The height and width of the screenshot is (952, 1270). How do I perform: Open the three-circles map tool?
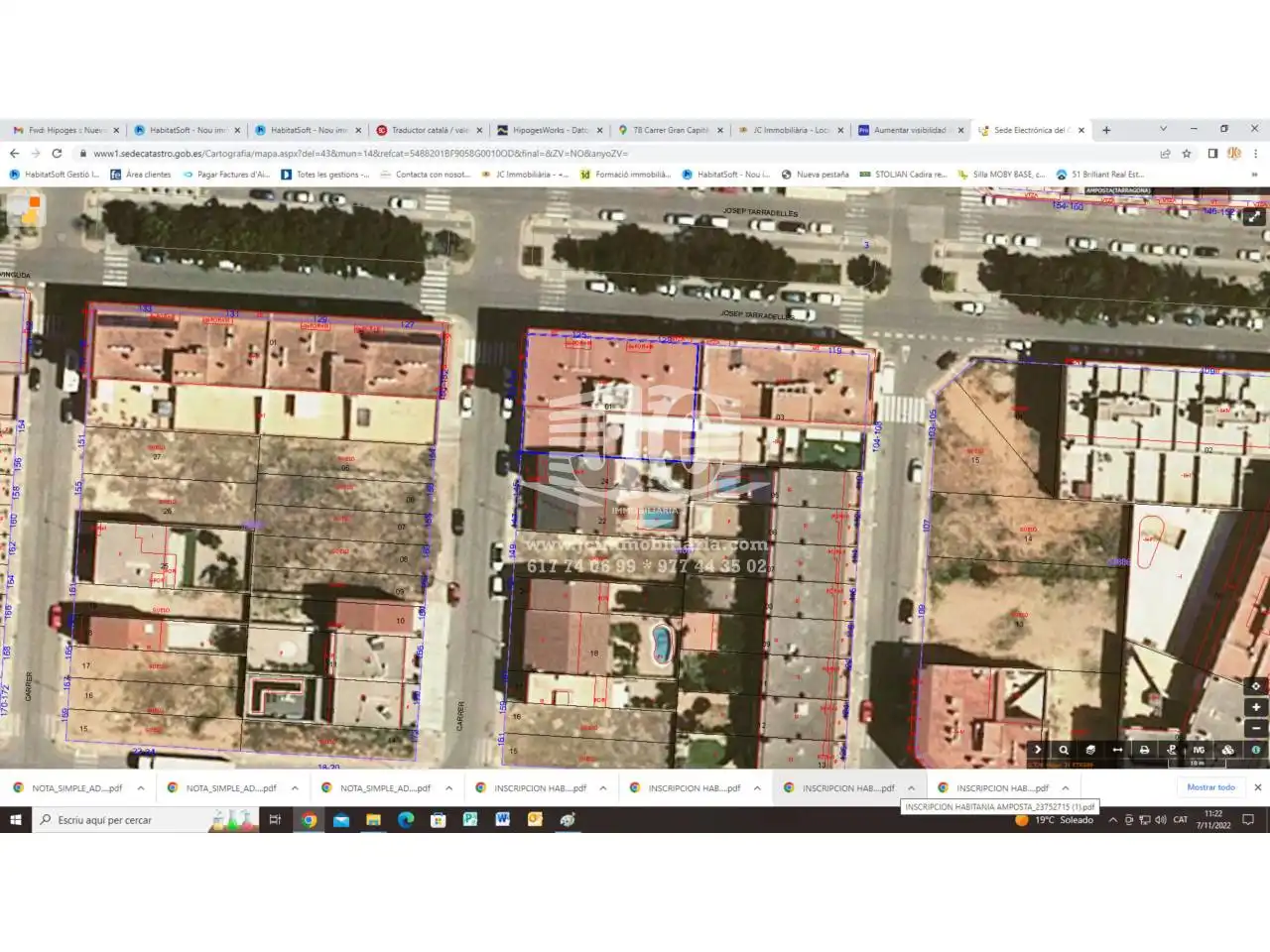(1227, 750)
